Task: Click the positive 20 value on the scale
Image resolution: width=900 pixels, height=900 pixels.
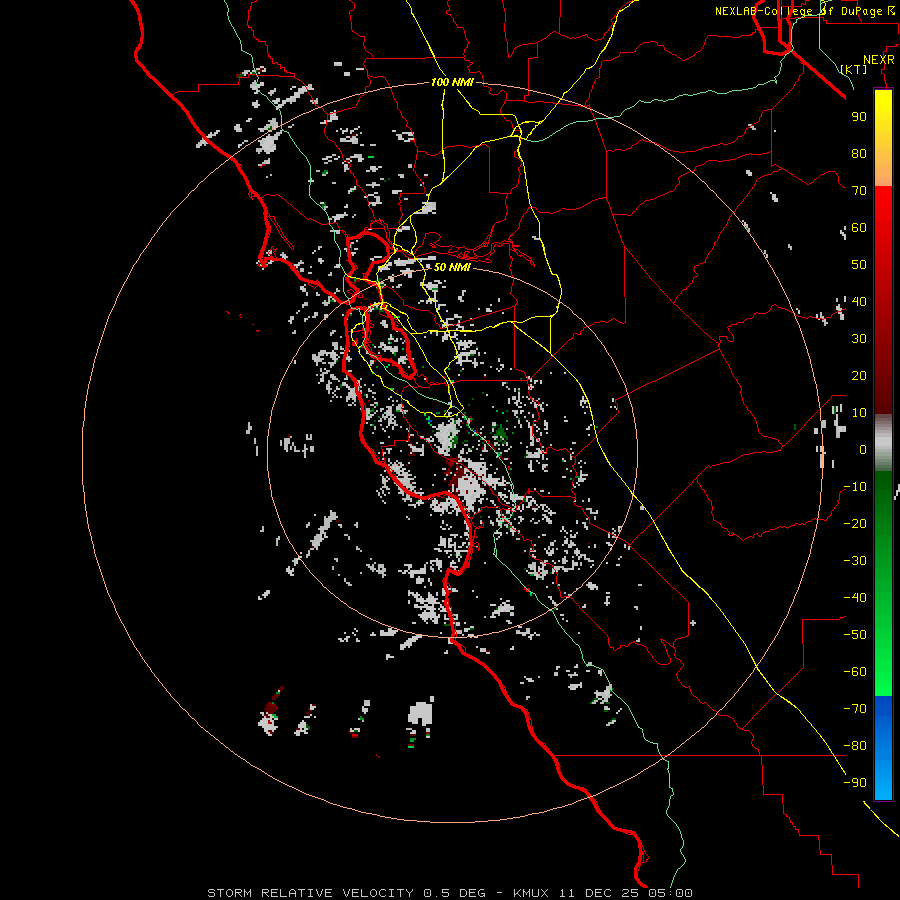Action: (859, 375)
